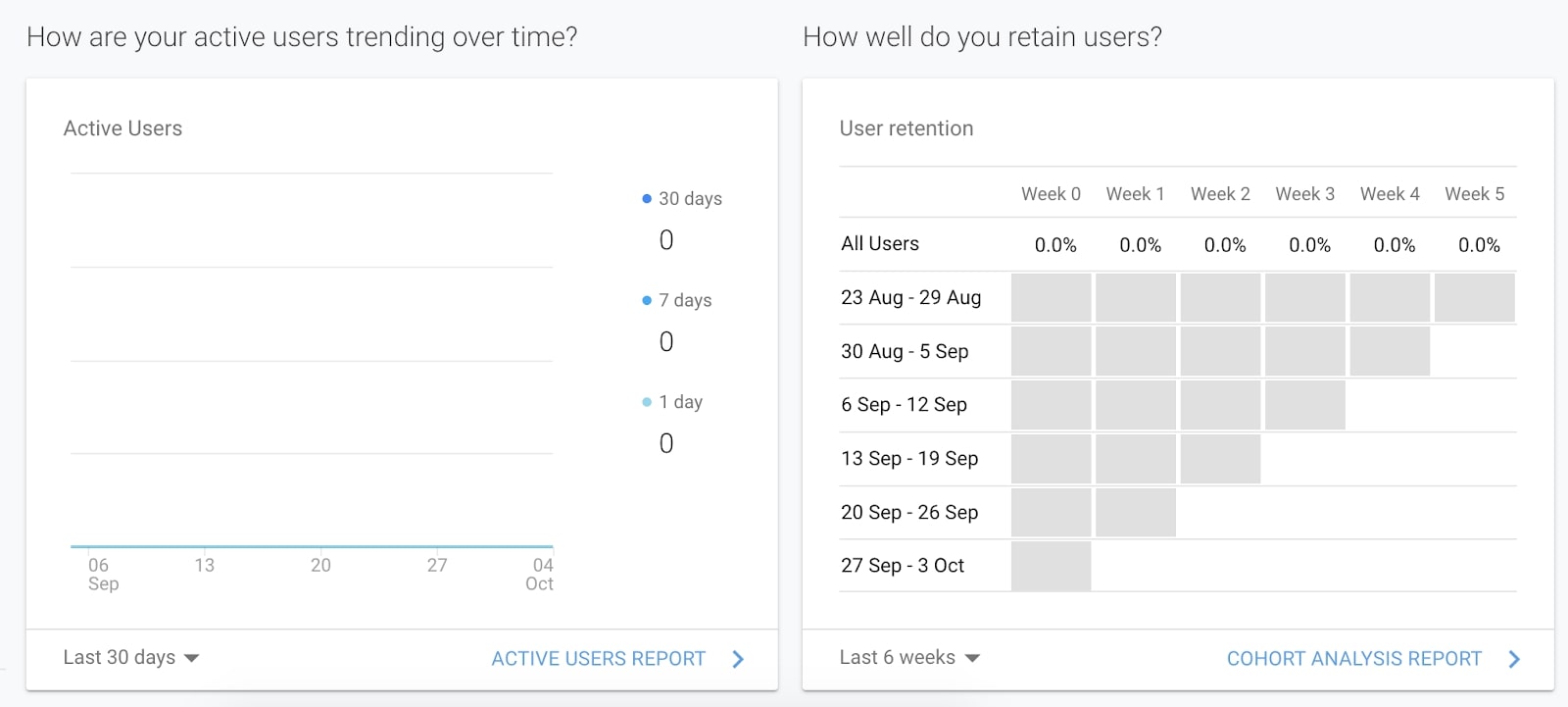Click the 04 Oct date on chart axis
1568x707 pixels.
tap(540, 575)
